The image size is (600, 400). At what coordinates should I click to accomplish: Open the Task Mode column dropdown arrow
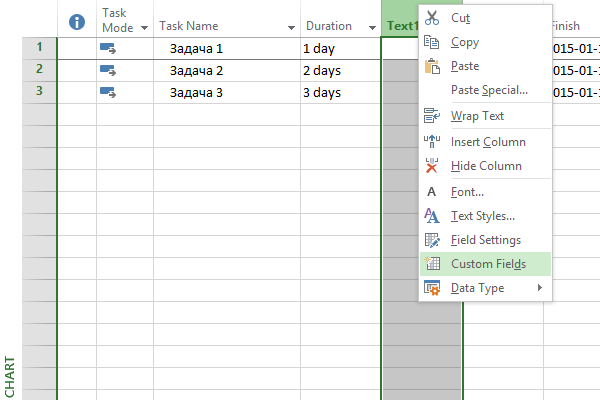click(x=143, y=27)
